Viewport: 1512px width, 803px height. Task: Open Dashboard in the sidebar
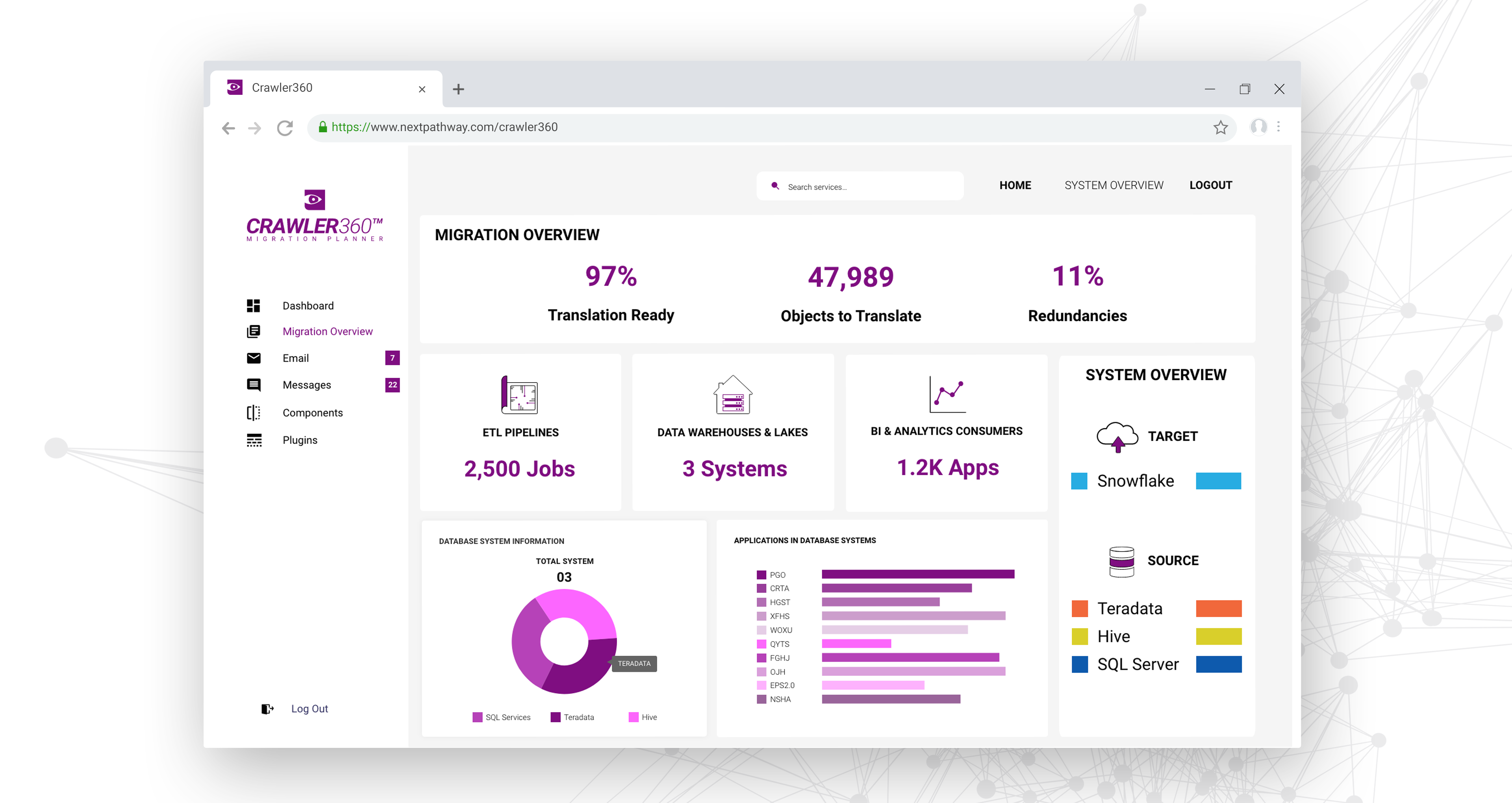308,306
